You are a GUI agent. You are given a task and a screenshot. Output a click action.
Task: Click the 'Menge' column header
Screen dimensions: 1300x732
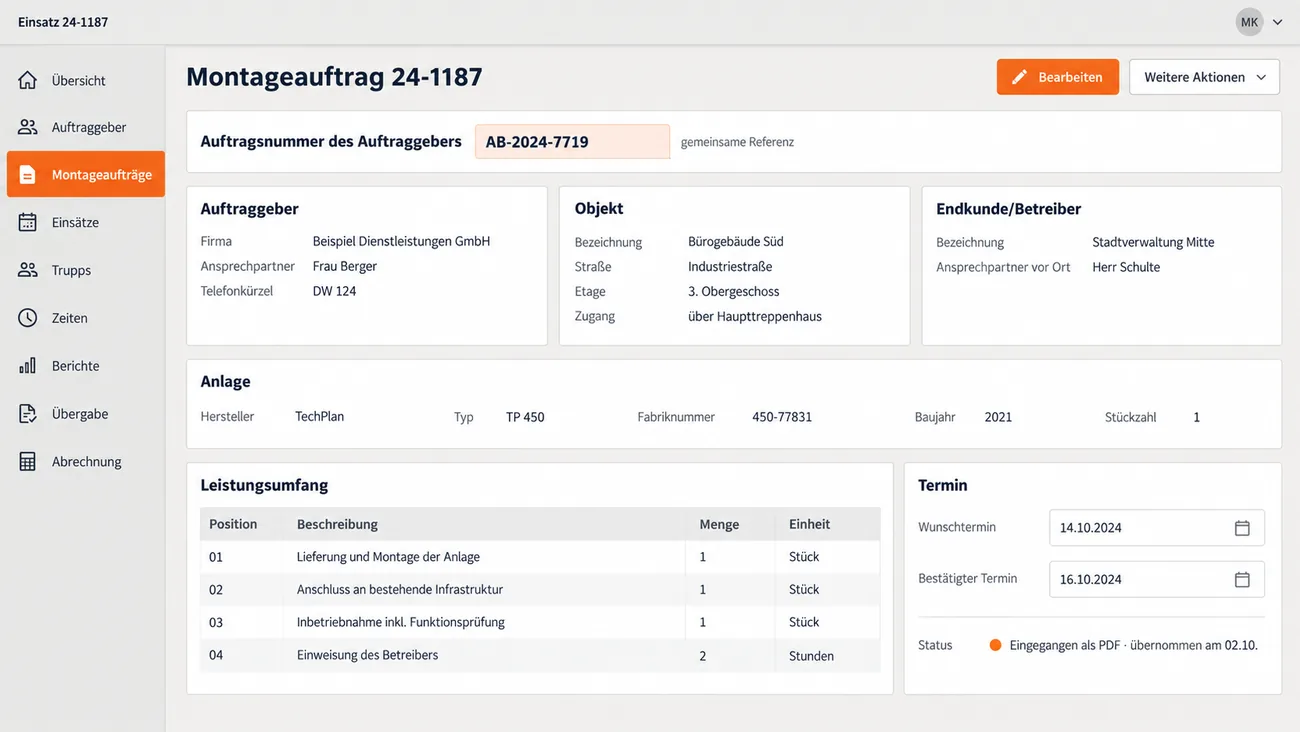(x=719, y=524)
